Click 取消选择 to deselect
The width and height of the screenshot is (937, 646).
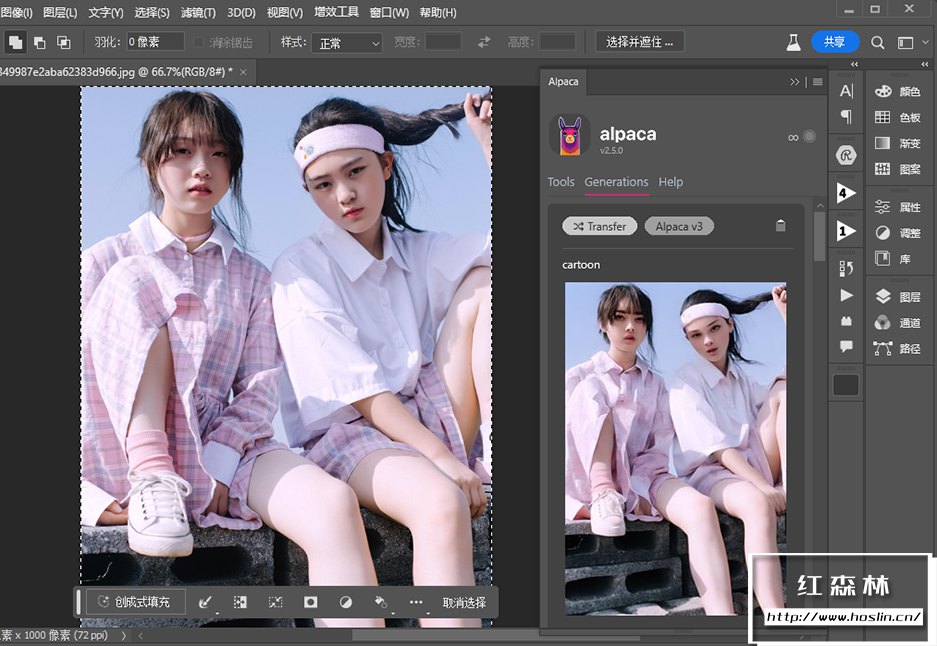[x=464, y=602]
